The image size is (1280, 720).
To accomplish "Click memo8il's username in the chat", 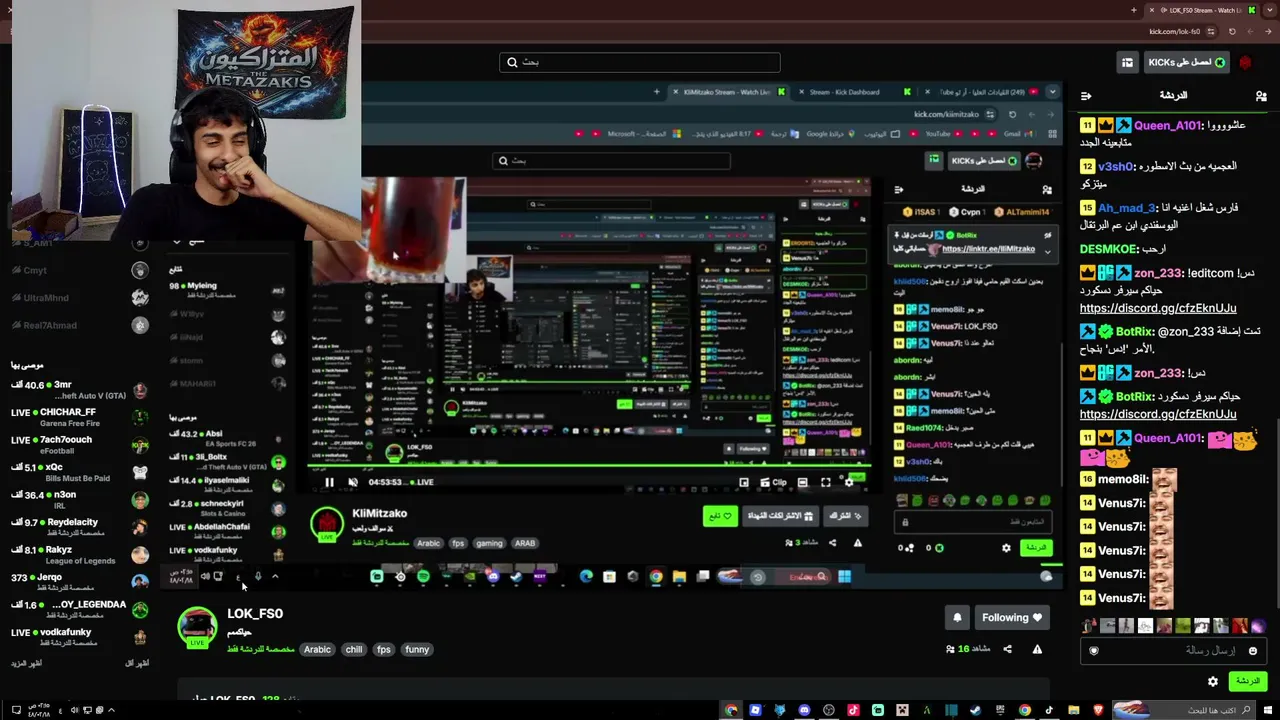I will tap(1122, 480).
